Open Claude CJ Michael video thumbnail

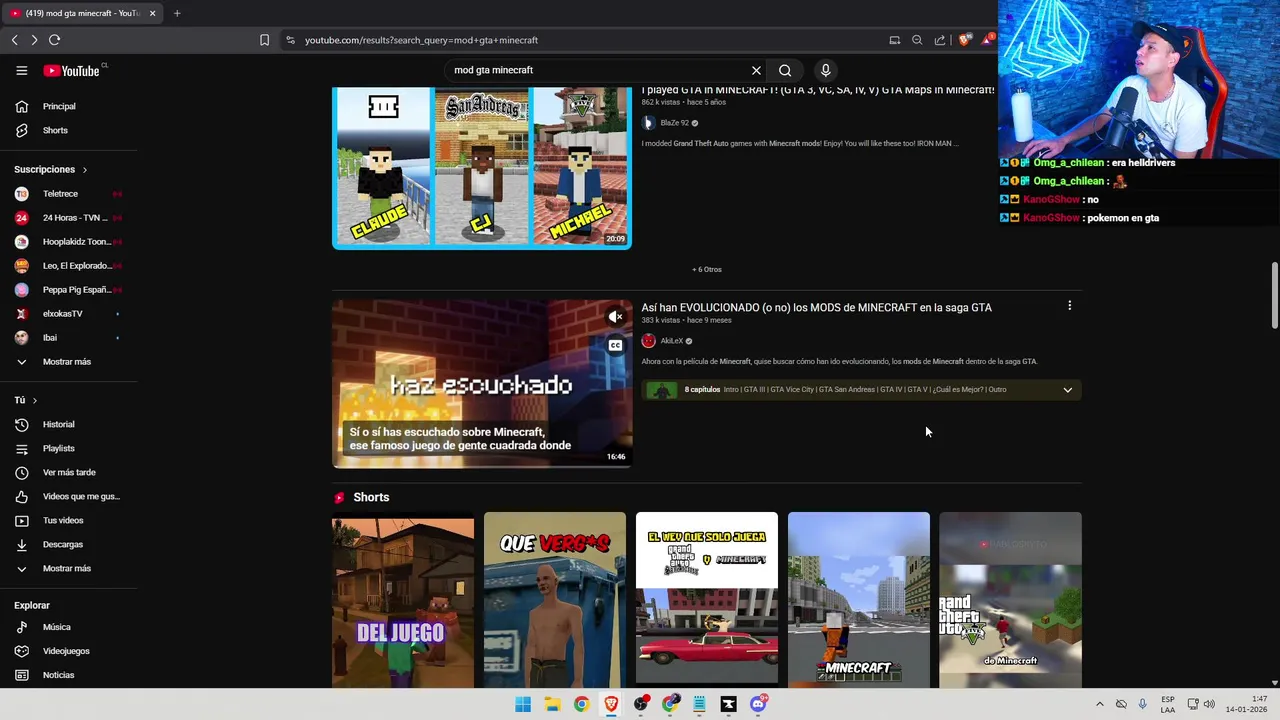(x=482, y=167)
